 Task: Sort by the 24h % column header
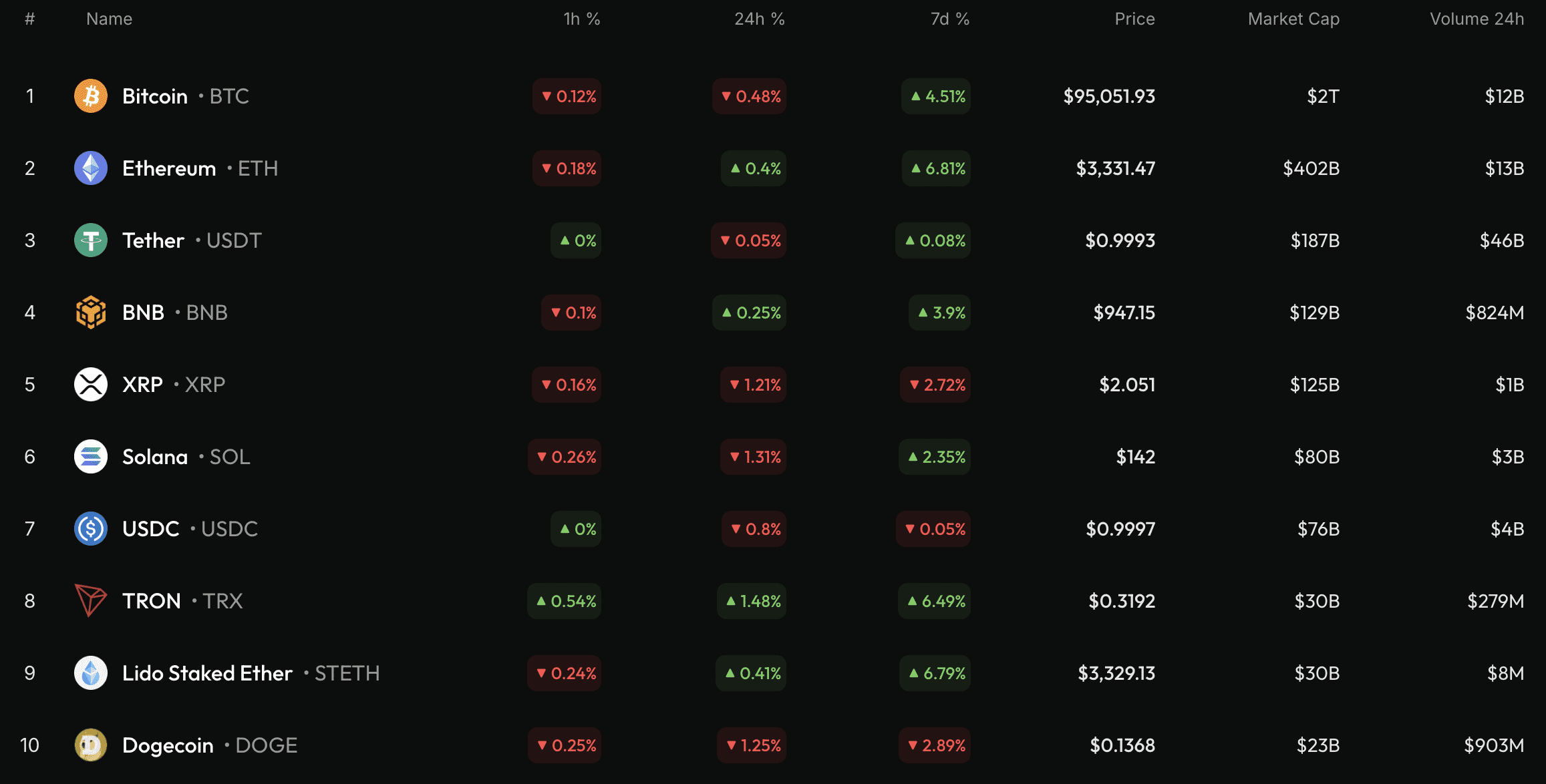(x=759, y=19)
